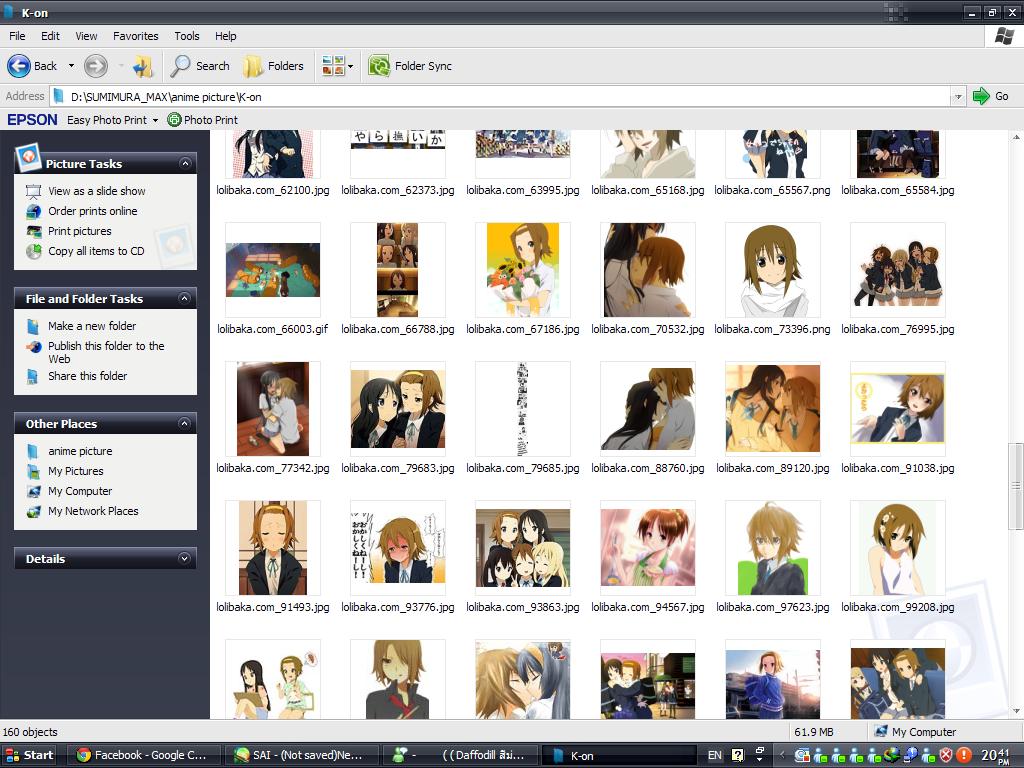The height and width of the screenshot is (768, 1024).
Task: Open the View menu
Action: click(86, 36)
